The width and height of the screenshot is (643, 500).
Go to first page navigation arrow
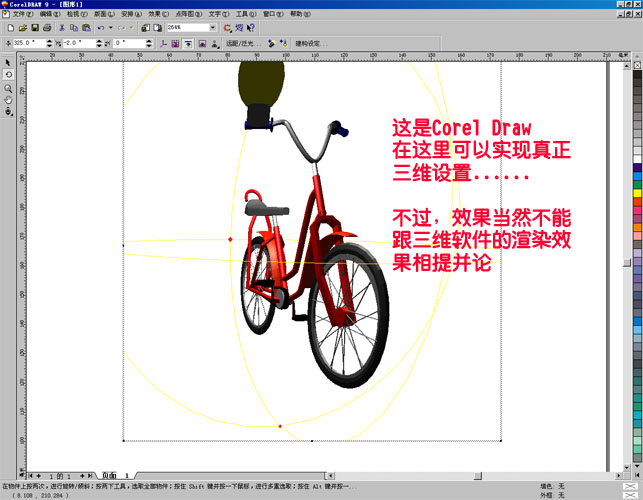coord(30,476)
